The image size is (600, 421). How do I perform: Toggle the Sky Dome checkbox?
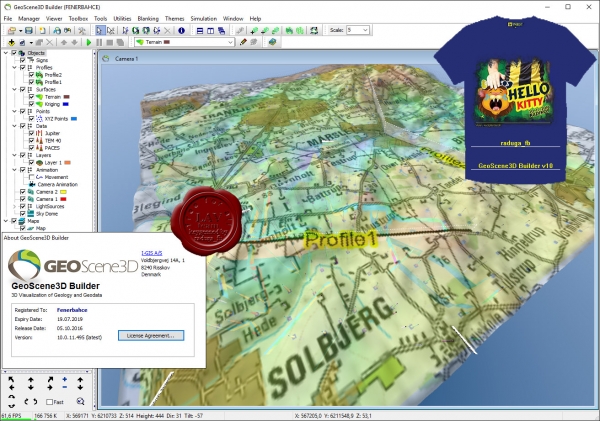point(23,214)
